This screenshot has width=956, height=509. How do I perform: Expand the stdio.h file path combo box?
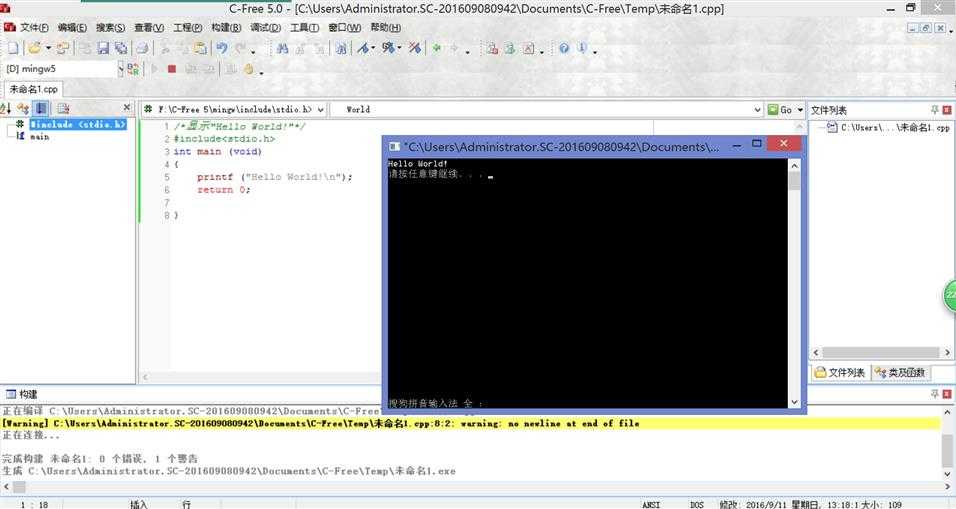point(320,110)
